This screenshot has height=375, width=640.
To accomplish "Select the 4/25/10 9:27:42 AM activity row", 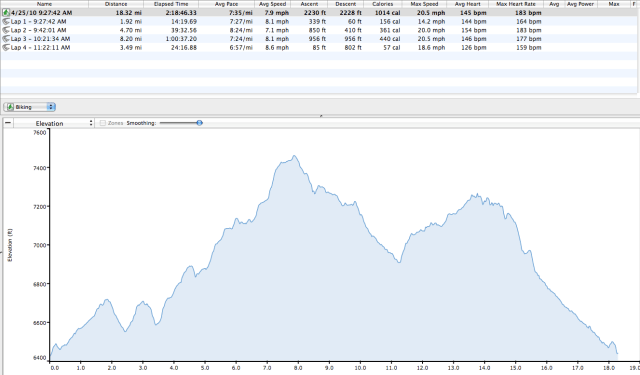I will 318,13.
